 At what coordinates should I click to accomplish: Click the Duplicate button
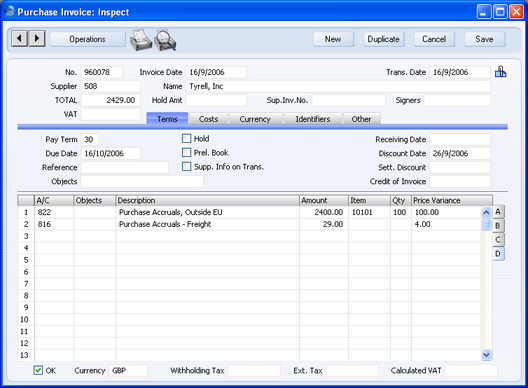tap(384, 39)
